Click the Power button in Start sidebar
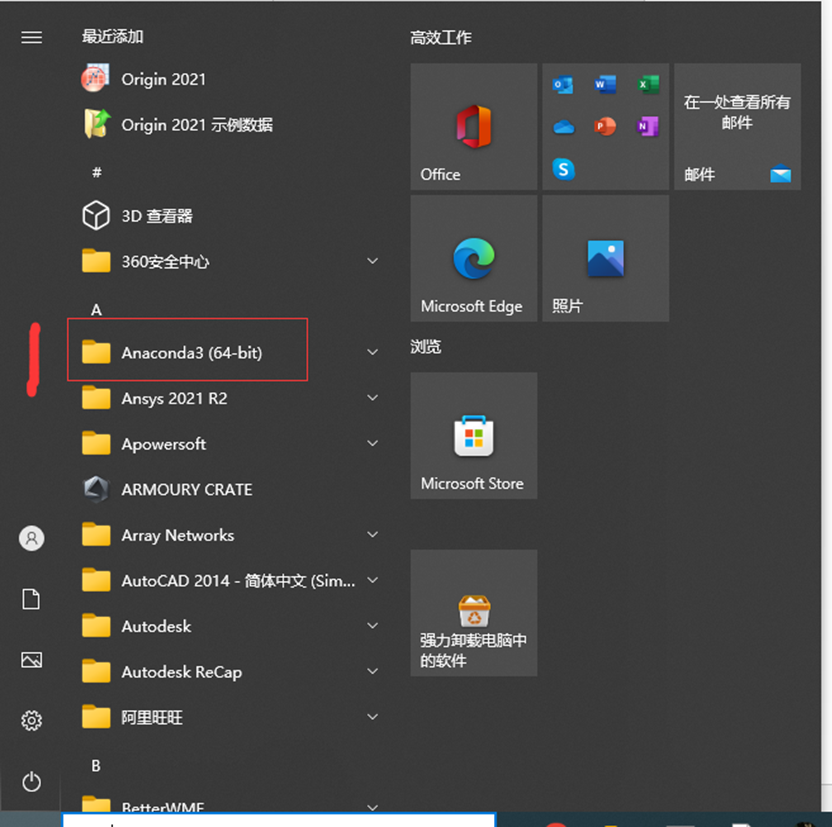 [x=31, y=781]
